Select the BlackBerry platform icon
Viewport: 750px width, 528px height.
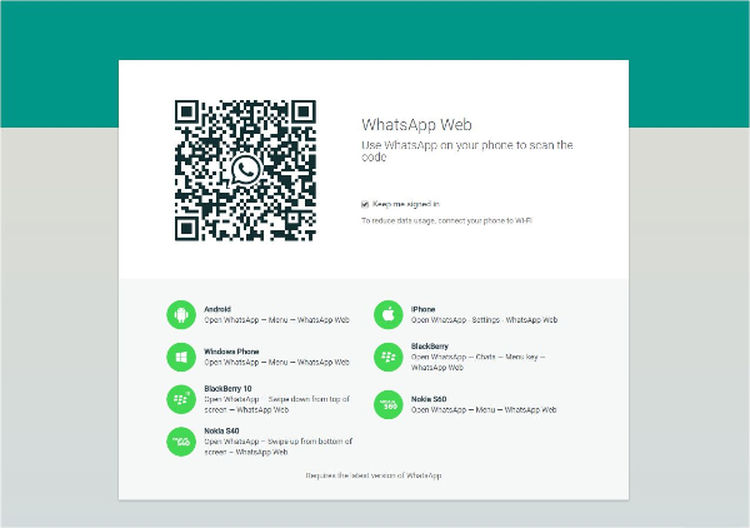tap(388, 357)
